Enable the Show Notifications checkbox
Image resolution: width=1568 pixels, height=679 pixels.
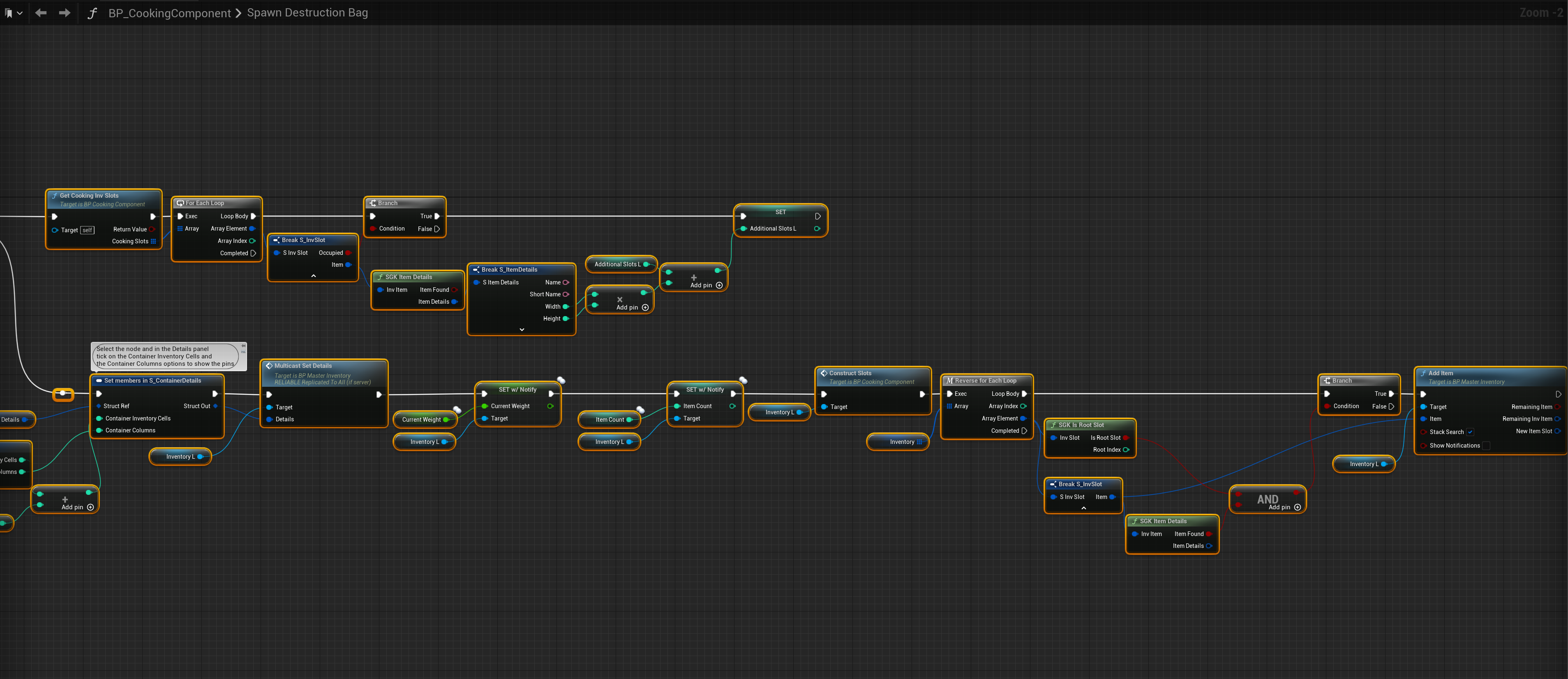1486,446
